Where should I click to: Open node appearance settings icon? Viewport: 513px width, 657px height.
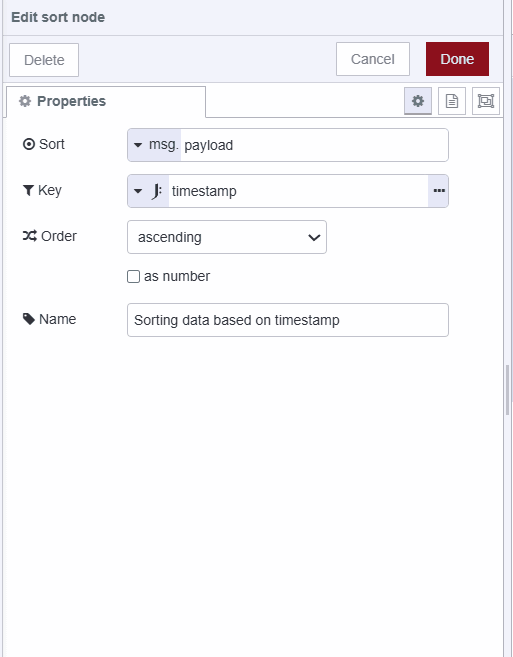point(486,101)
